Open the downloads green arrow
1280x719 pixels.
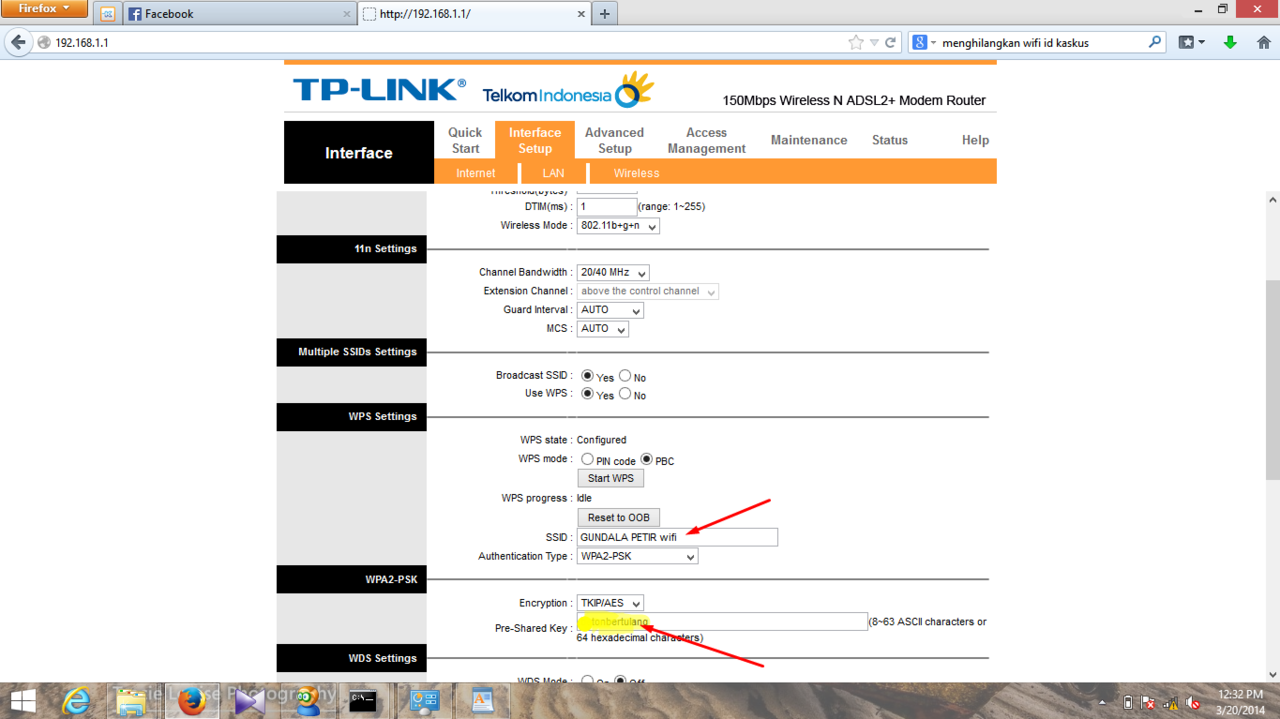point(1230,43)
